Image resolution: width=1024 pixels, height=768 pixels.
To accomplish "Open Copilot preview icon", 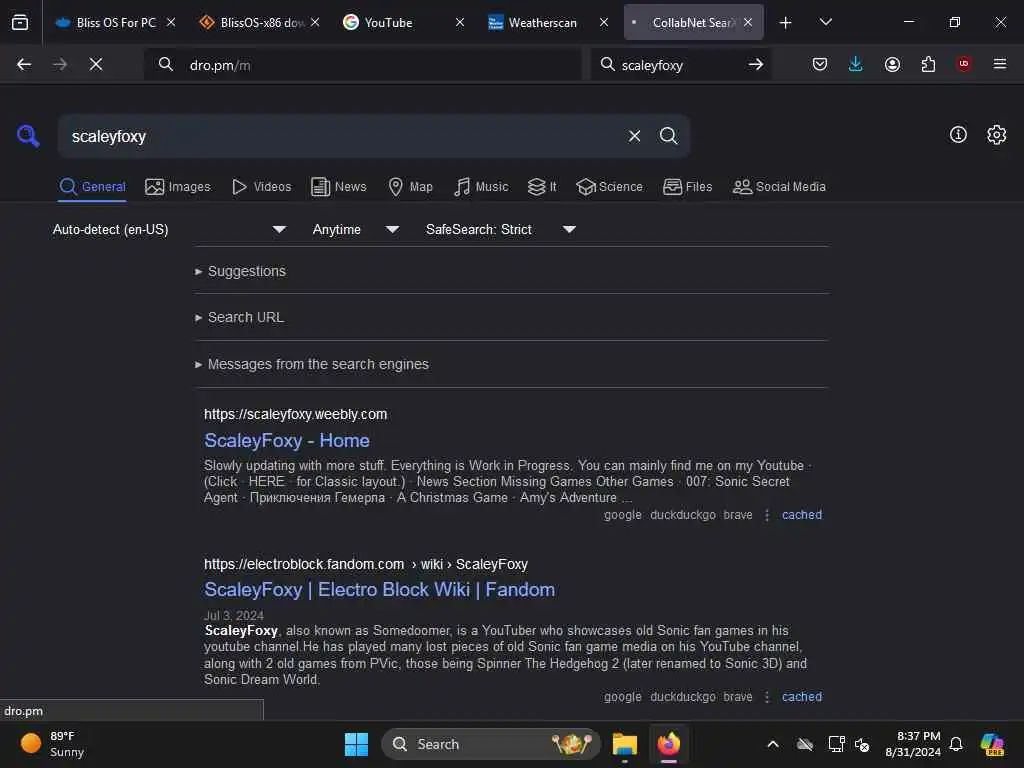I will point(992,744).
